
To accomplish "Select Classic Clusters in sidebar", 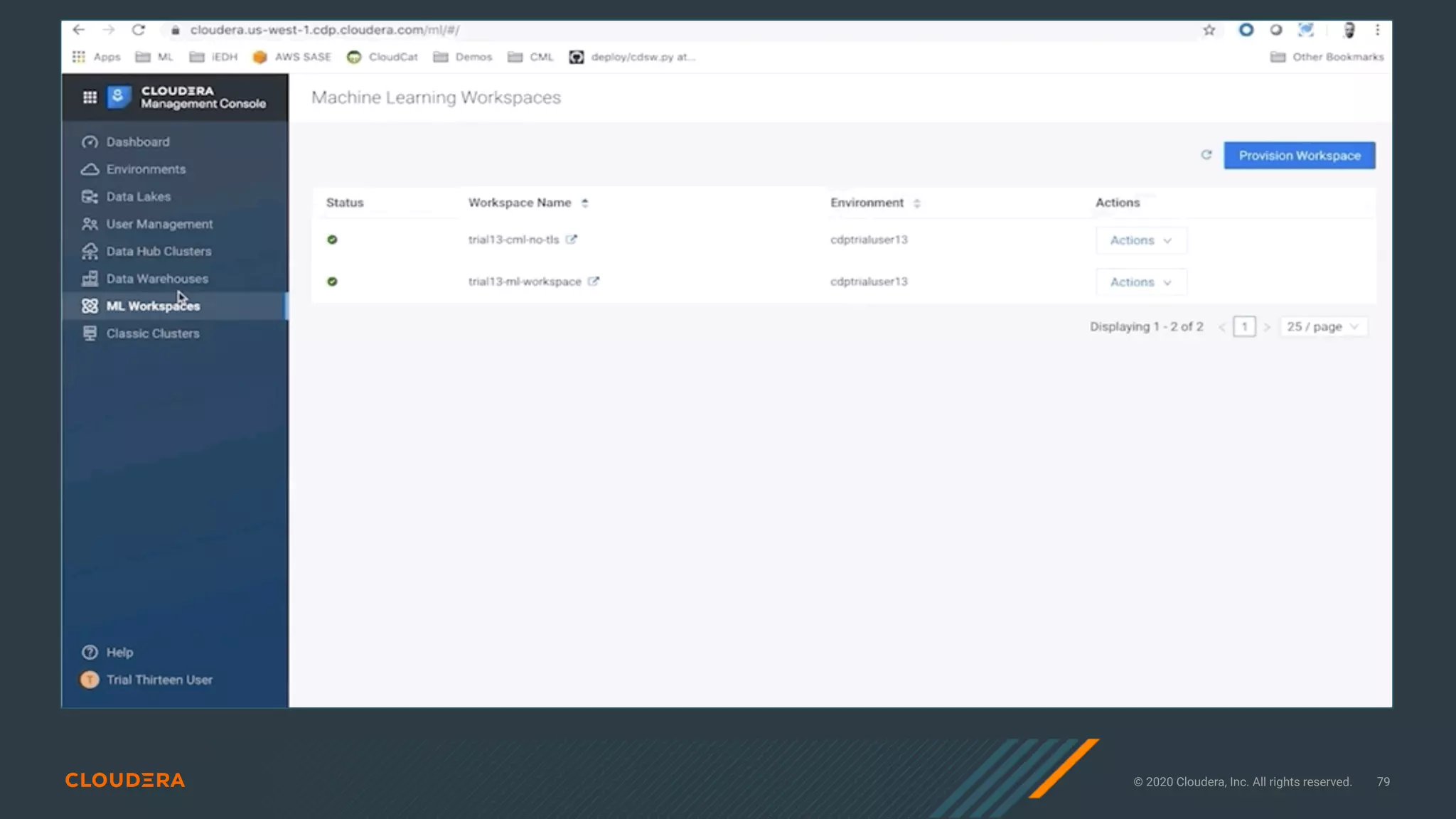I will [153, 333].
